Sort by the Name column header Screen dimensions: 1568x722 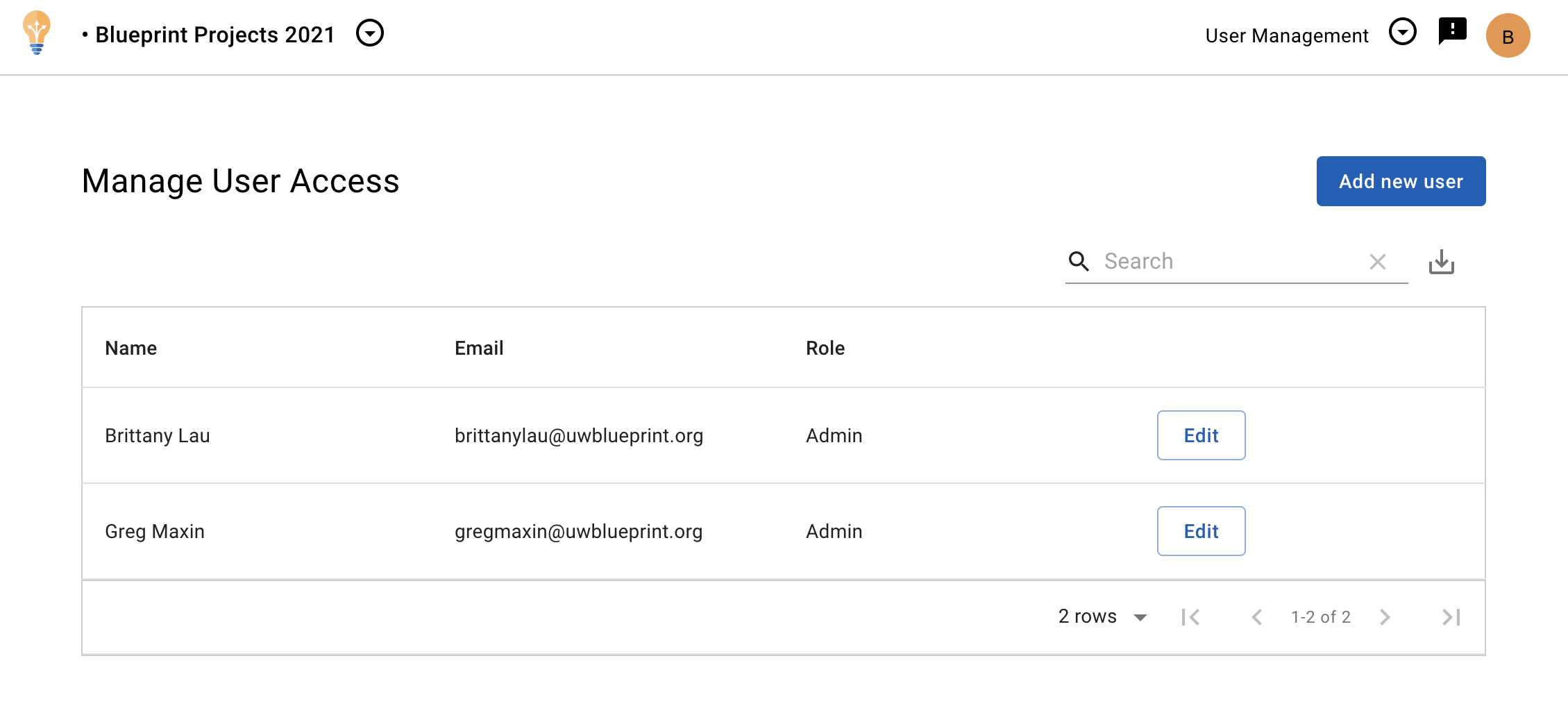coord(130,348)
